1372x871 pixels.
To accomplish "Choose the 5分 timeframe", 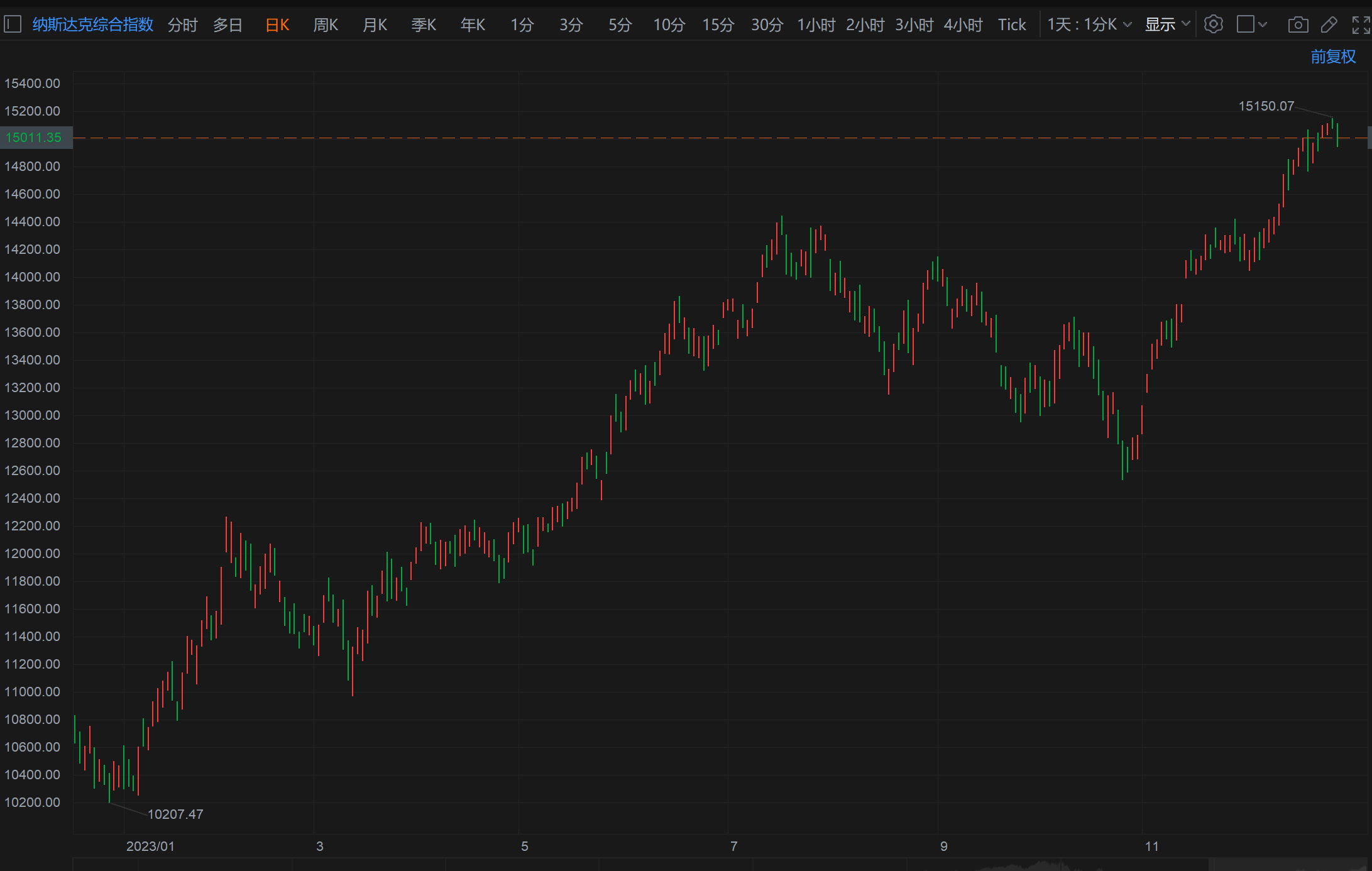I will [x=620, y=25].
